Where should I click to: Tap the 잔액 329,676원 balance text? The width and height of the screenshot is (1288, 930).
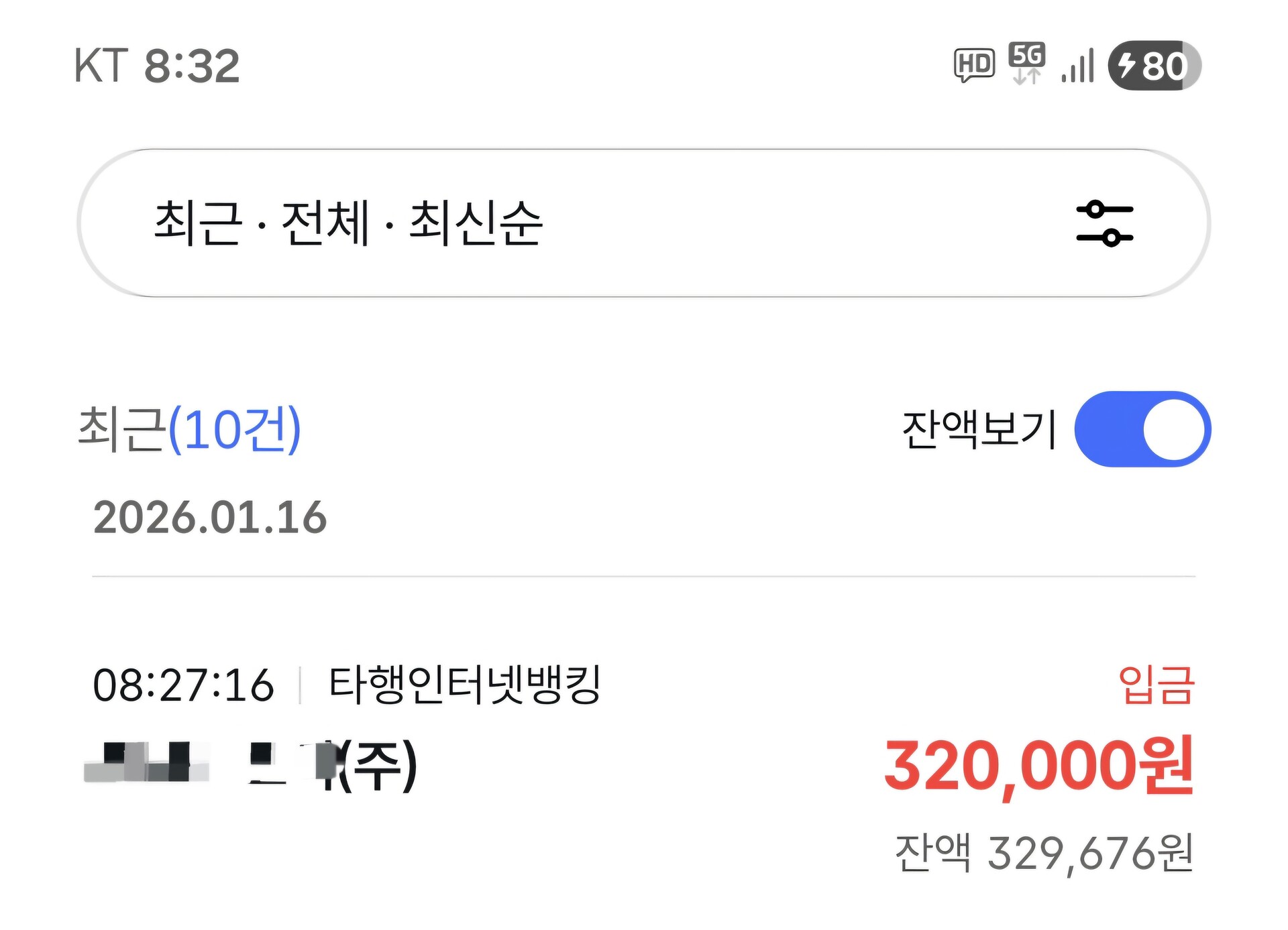1044,853
